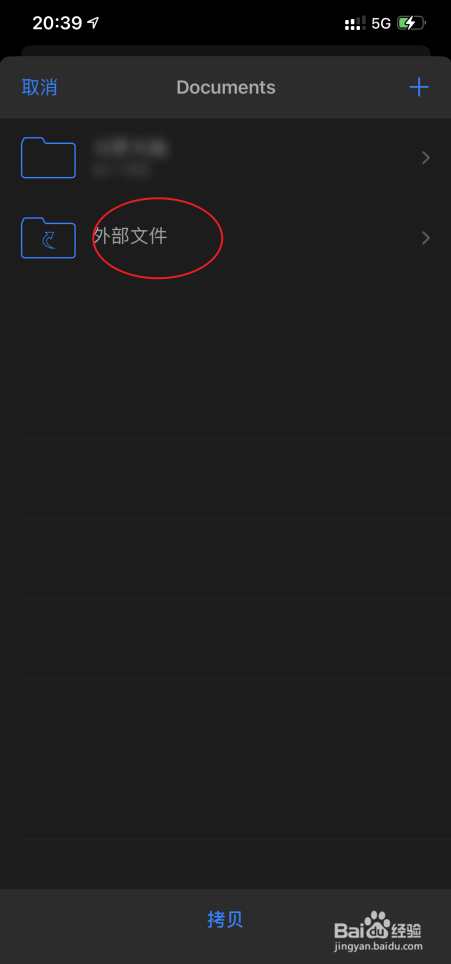Viewport: 451px width, 964px height.
Task: Expand the first folder using its chevron
Action: tap(426, 158)
